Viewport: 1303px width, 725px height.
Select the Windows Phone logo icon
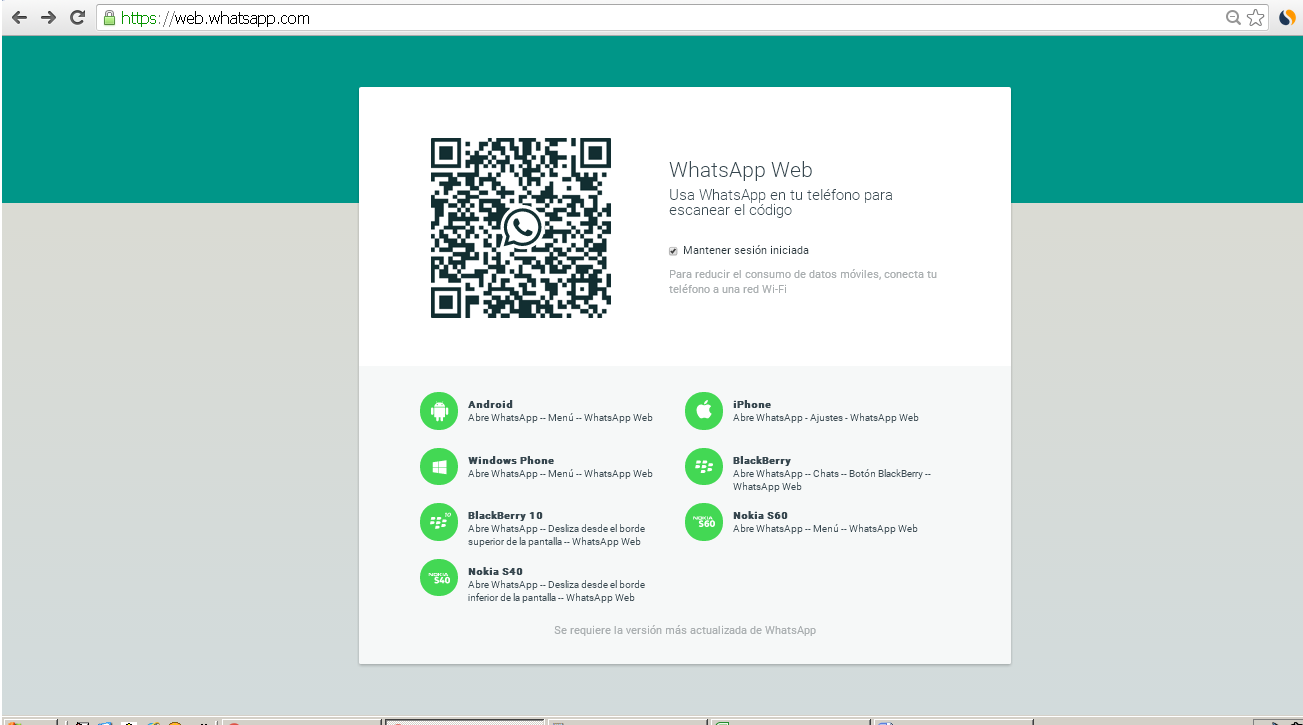pos(438,466)
